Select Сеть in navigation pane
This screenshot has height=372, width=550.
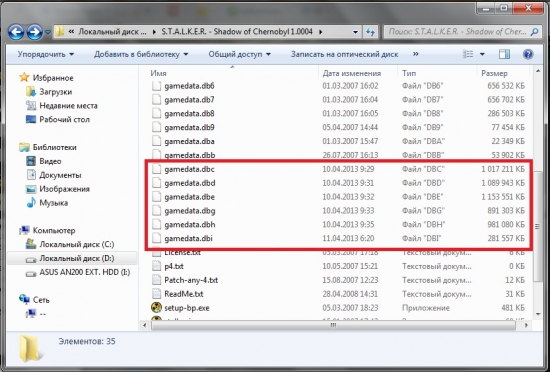pos(34,300)
